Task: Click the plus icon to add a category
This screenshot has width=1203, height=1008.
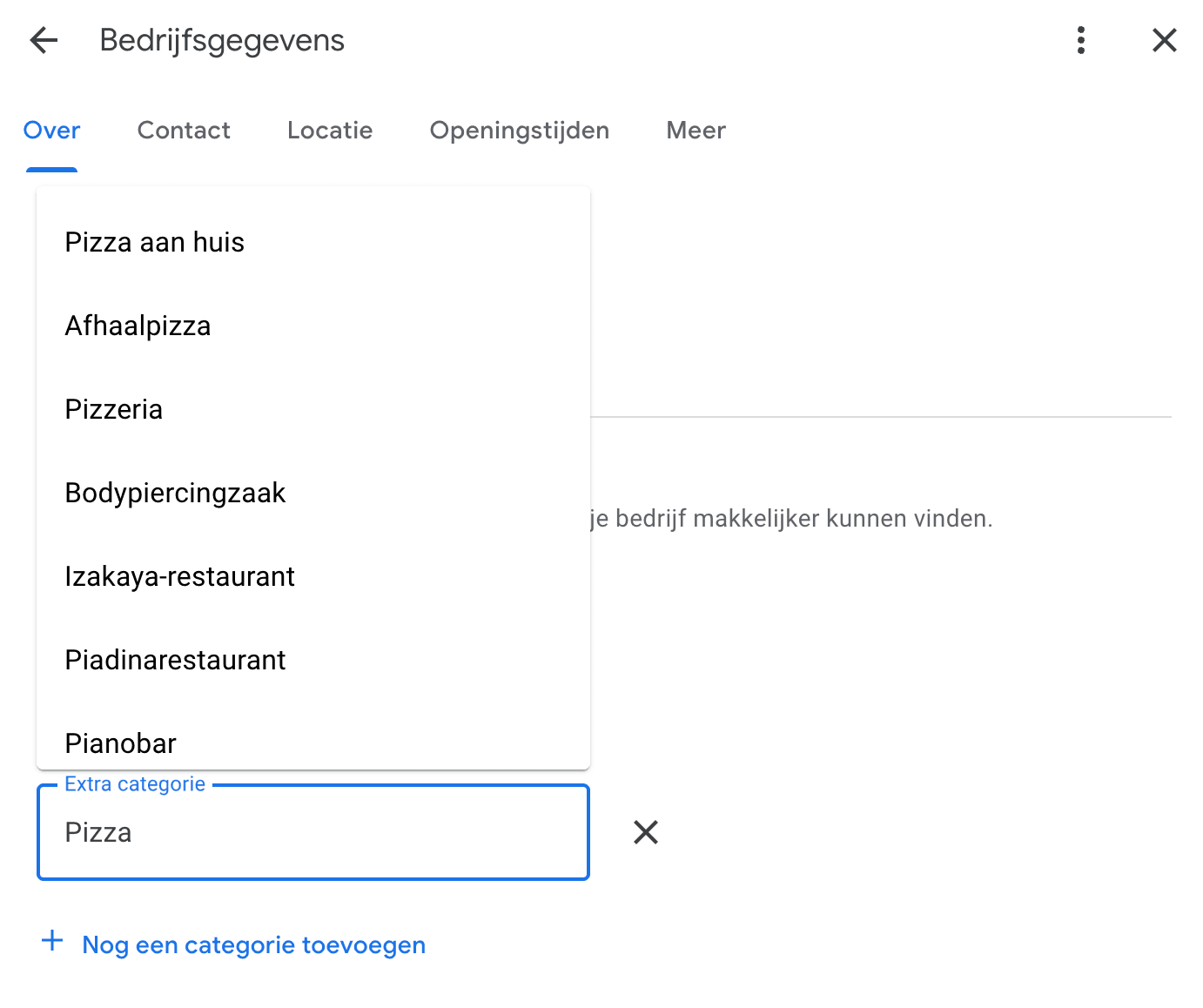Action: [52, 943]
